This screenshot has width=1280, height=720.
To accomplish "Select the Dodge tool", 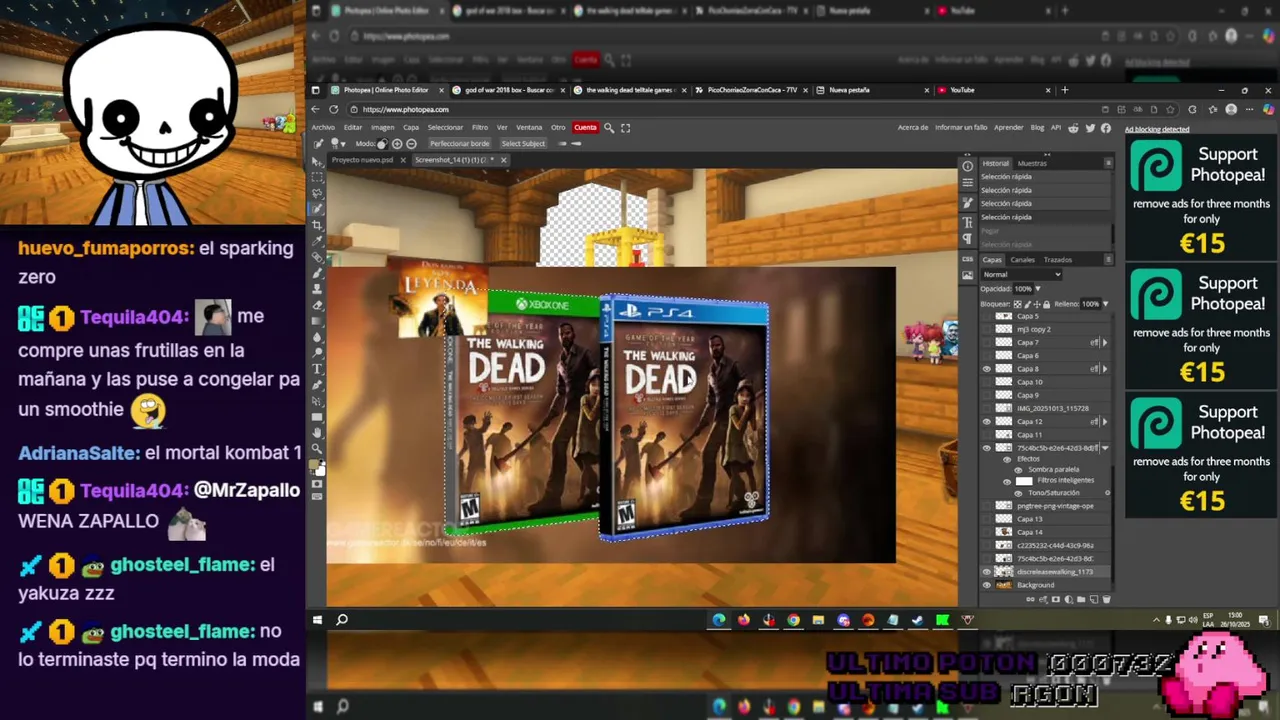I will [317, 353].
